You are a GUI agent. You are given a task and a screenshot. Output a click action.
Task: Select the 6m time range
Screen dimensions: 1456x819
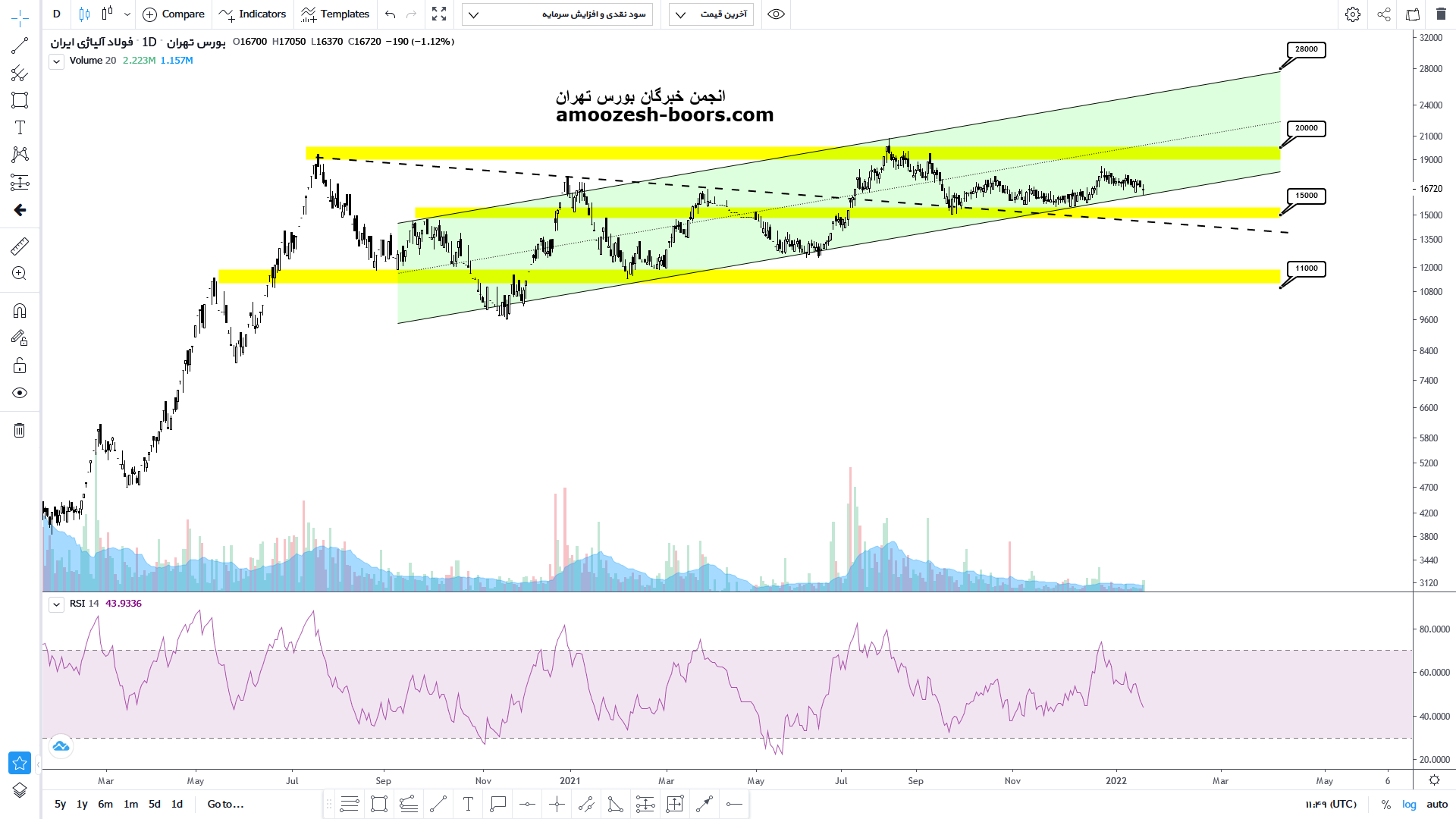105,804
